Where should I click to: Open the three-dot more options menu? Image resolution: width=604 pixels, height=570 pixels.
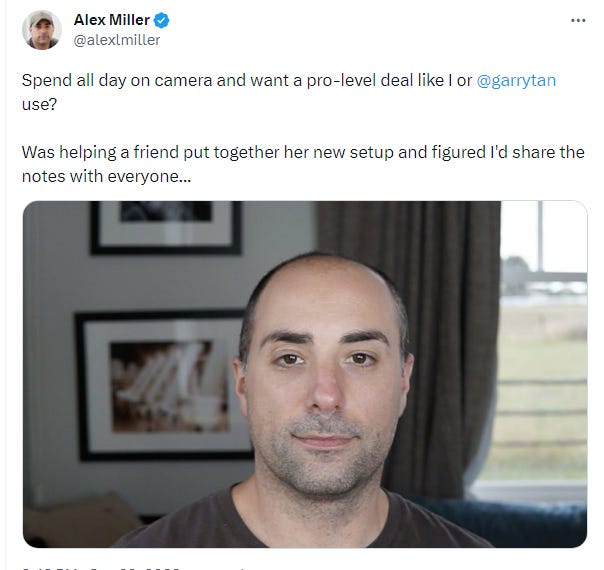(578, 20)
